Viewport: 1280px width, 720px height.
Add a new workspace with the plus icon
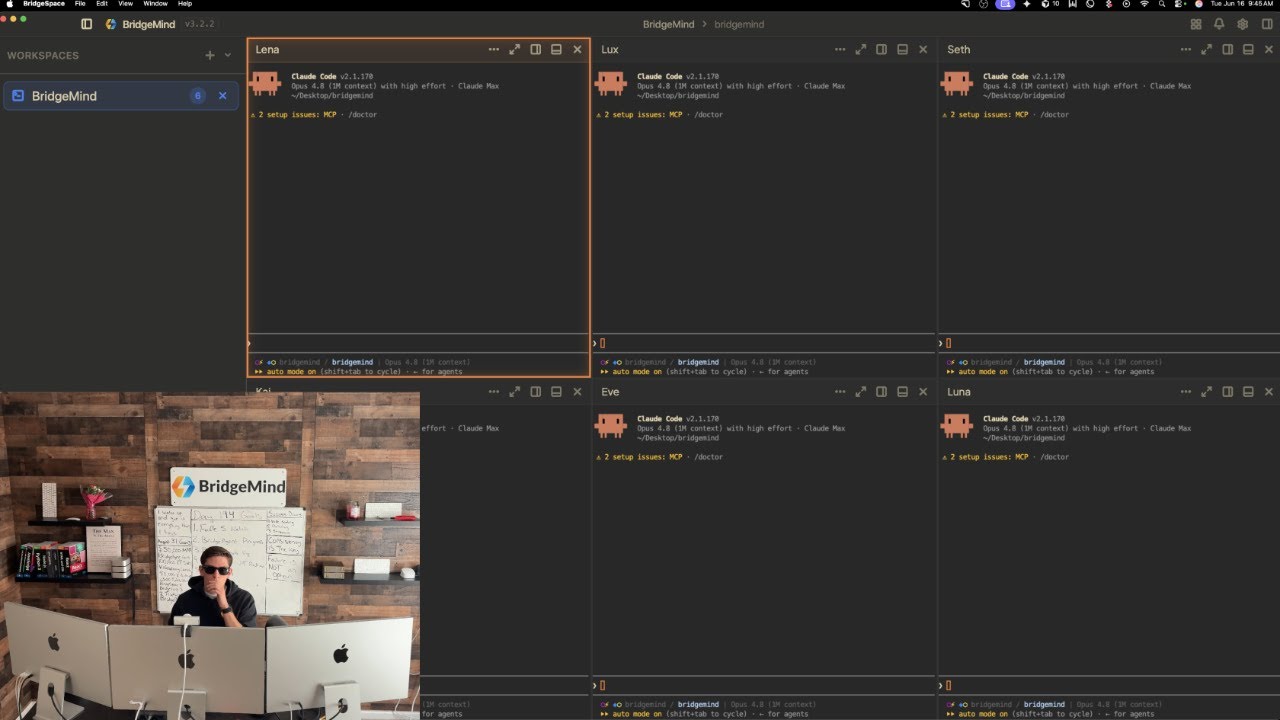(x=210, y=55)
